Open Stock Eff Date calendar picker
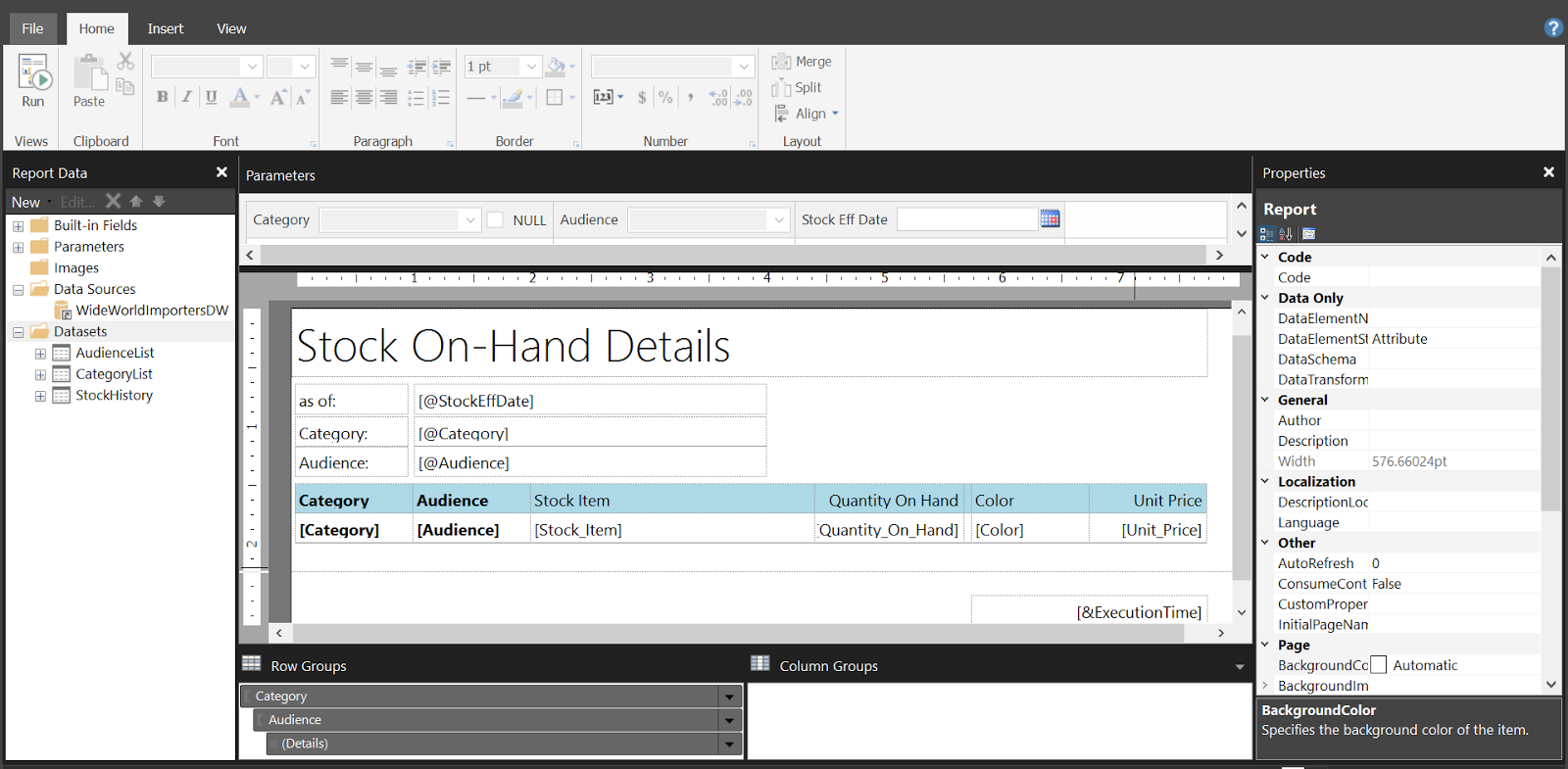 click(x=1051, y=218)
